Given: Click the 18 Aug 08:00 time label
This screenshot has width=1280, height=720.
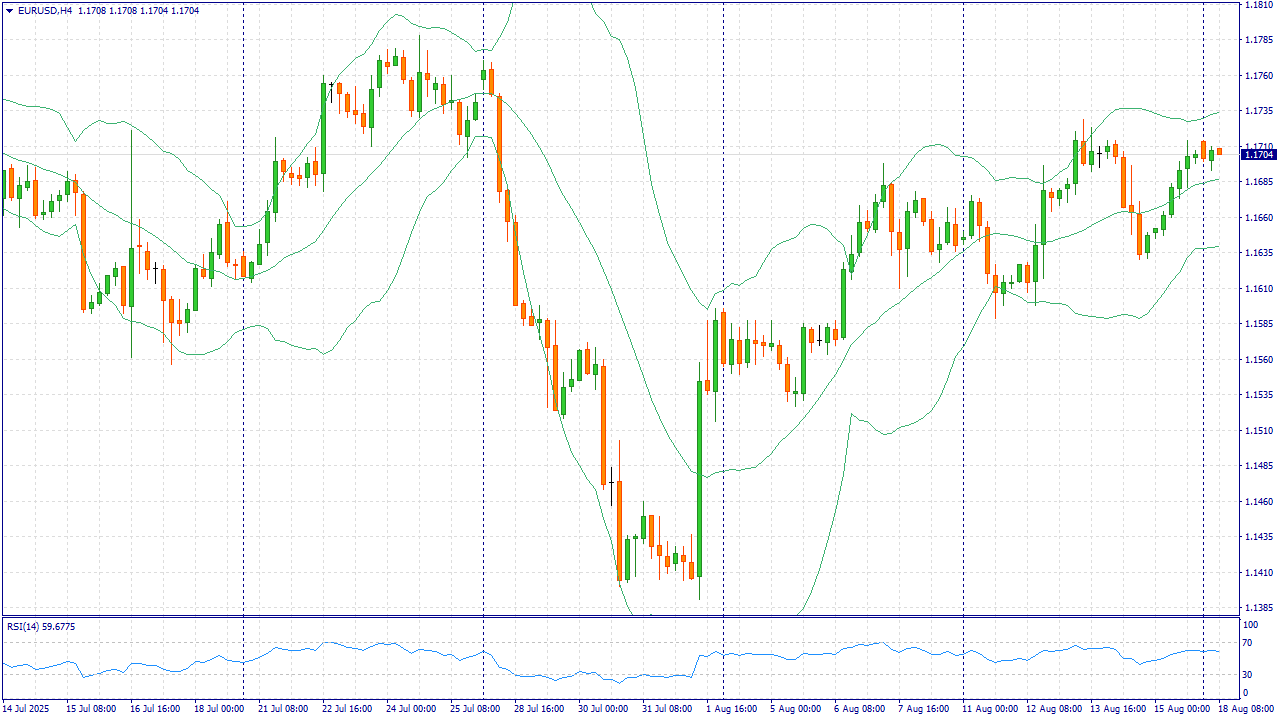Looking at the screenshot, I should pyautogui.click(x=1248, y=709).
